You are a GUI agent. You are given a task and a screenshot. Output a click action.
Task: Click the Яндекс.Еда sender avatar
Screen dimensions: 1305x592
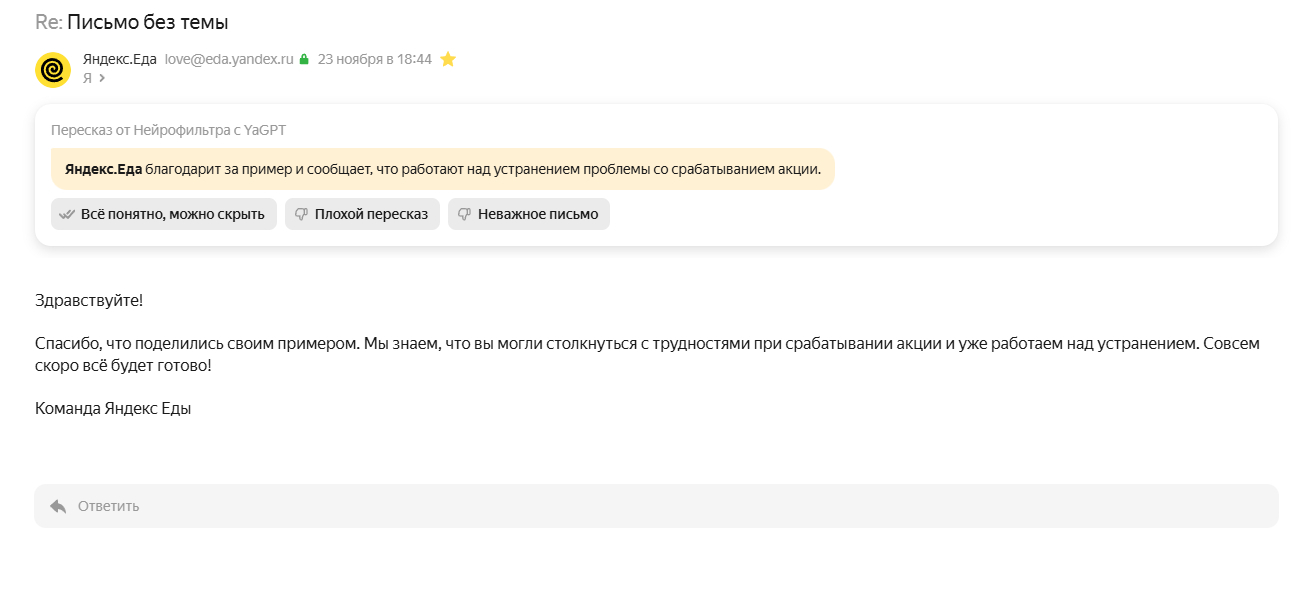(x=52, y=70)
